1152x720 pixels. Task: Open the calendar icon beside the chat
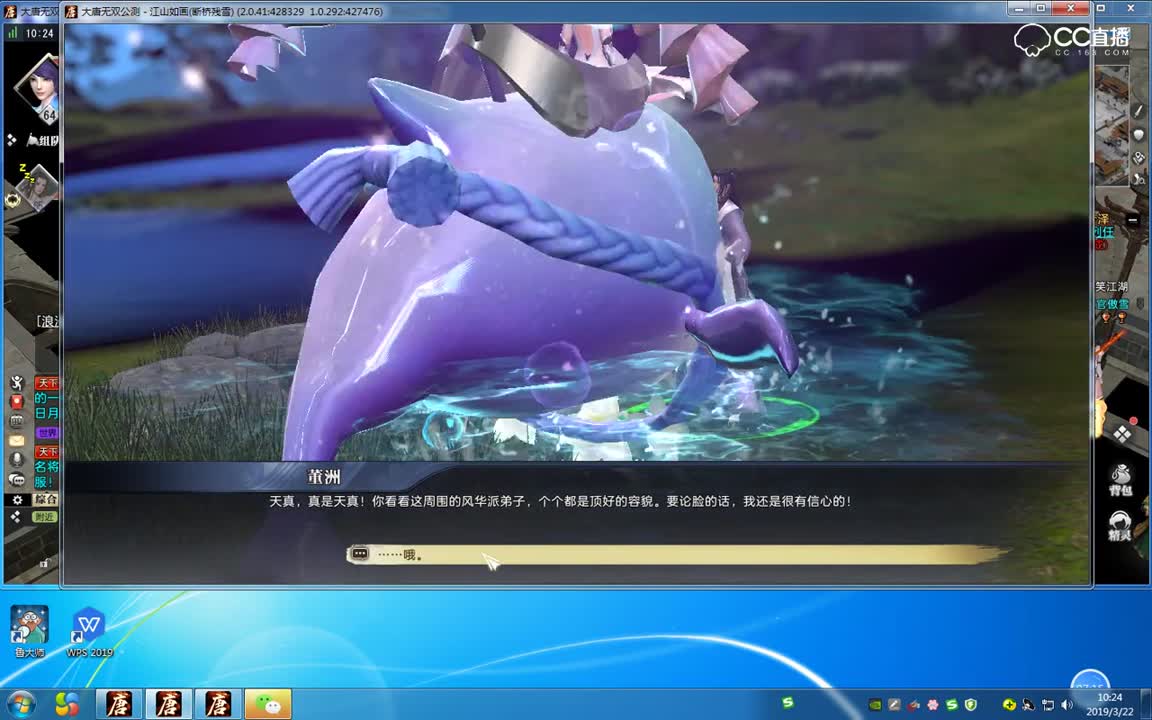(16, 422)
